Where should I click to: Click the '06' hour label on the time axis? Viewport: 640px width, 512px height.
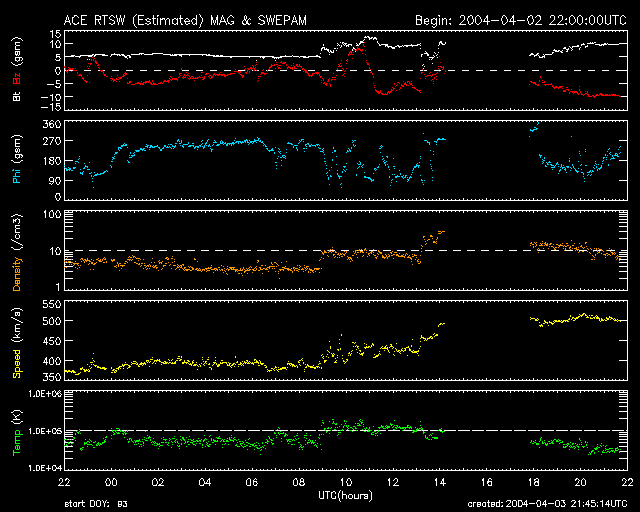point(252,483)
